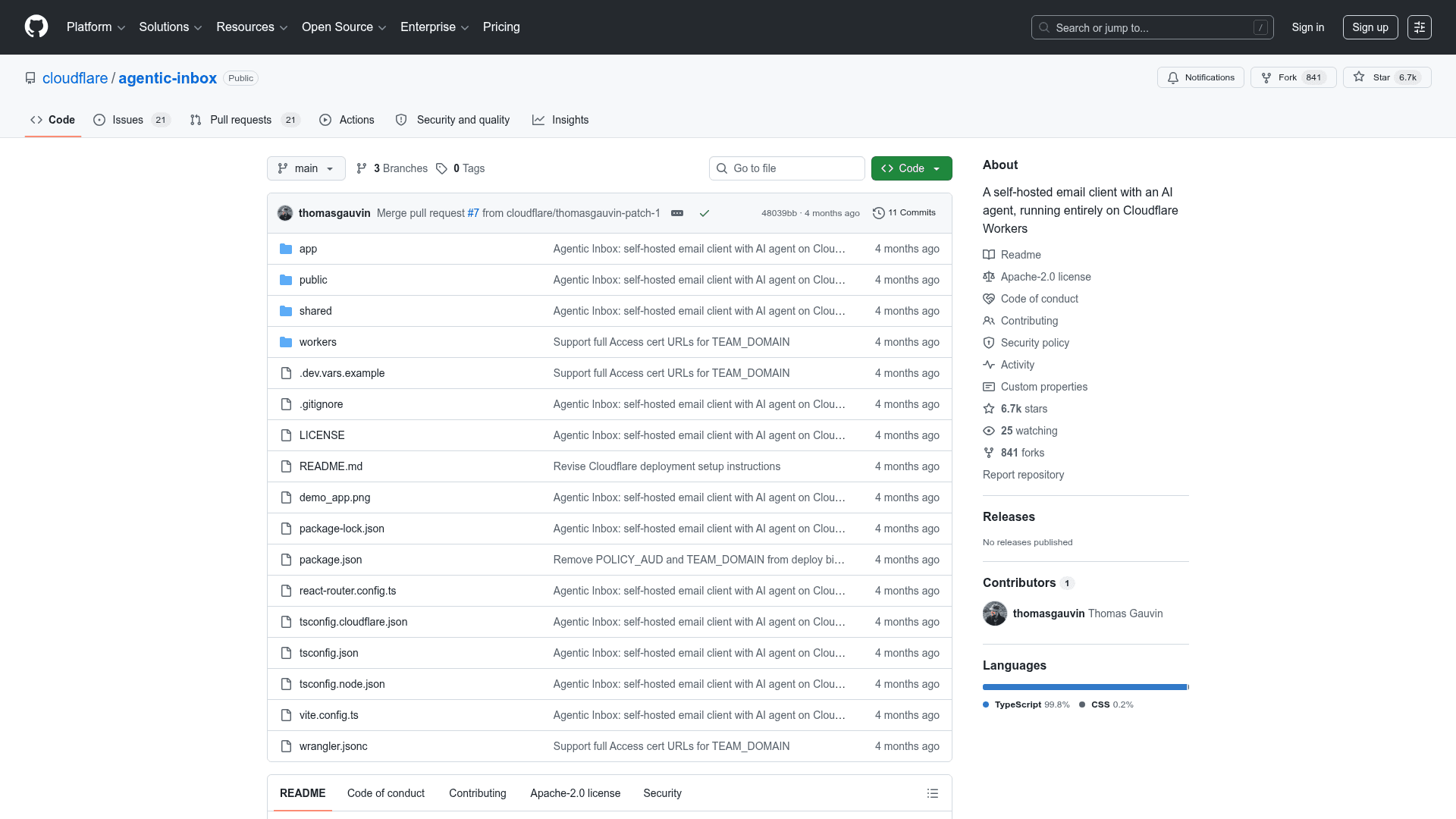Expand the green Code clone dropdown
Screen dimensions: 1456x819
[912, 168]
